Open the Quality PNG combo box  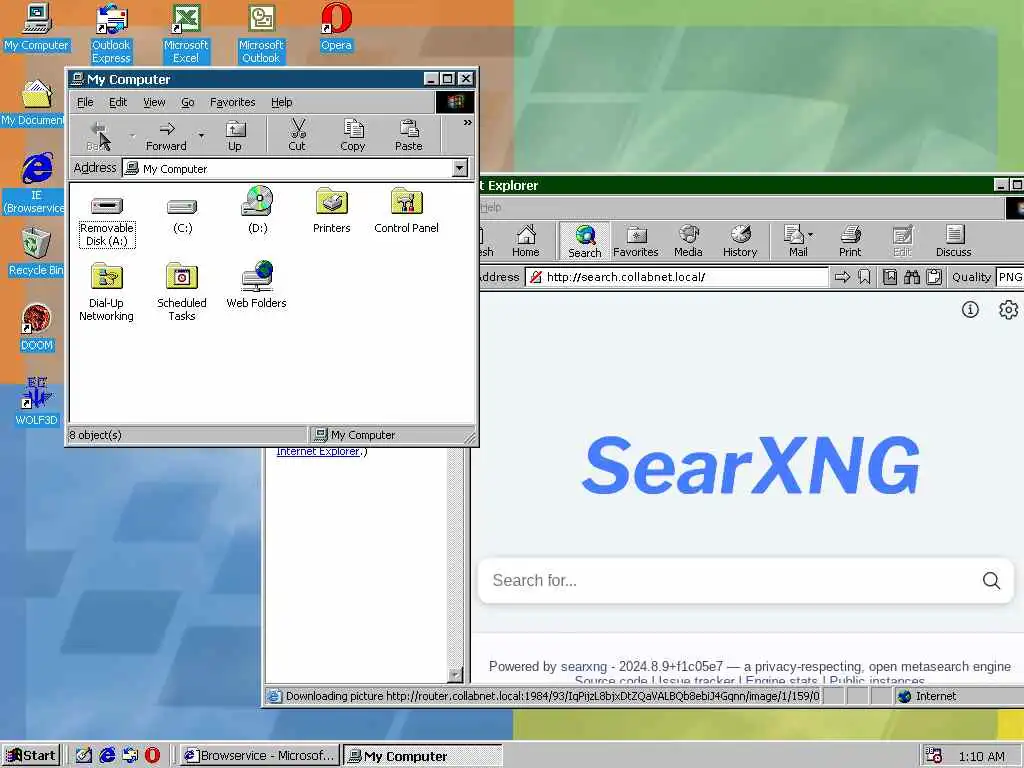click(x=1010, y=277)
